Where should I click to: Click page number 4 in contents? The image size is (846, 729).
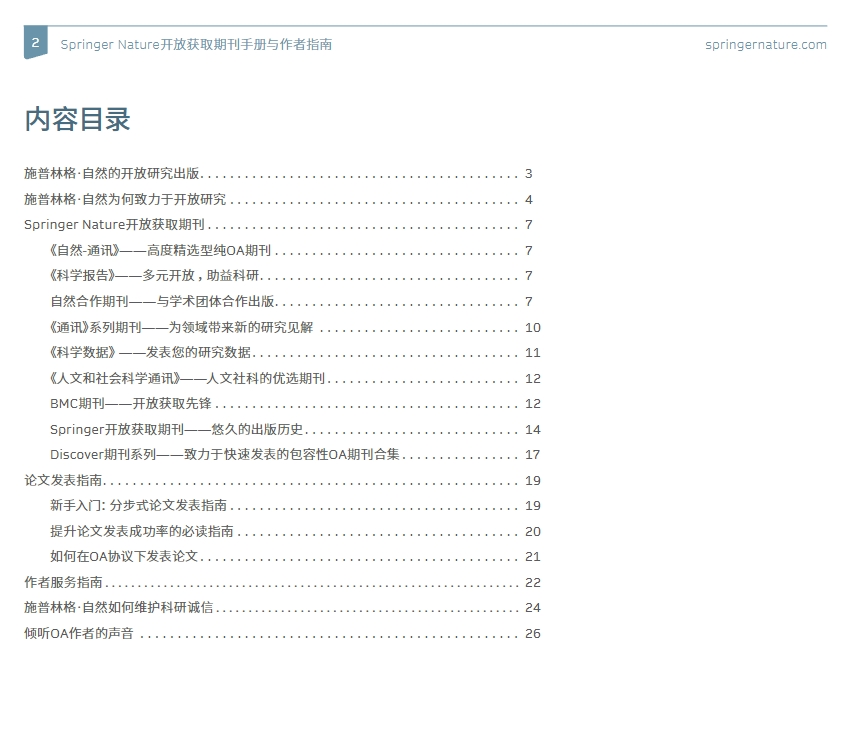(x=529, y=200)
